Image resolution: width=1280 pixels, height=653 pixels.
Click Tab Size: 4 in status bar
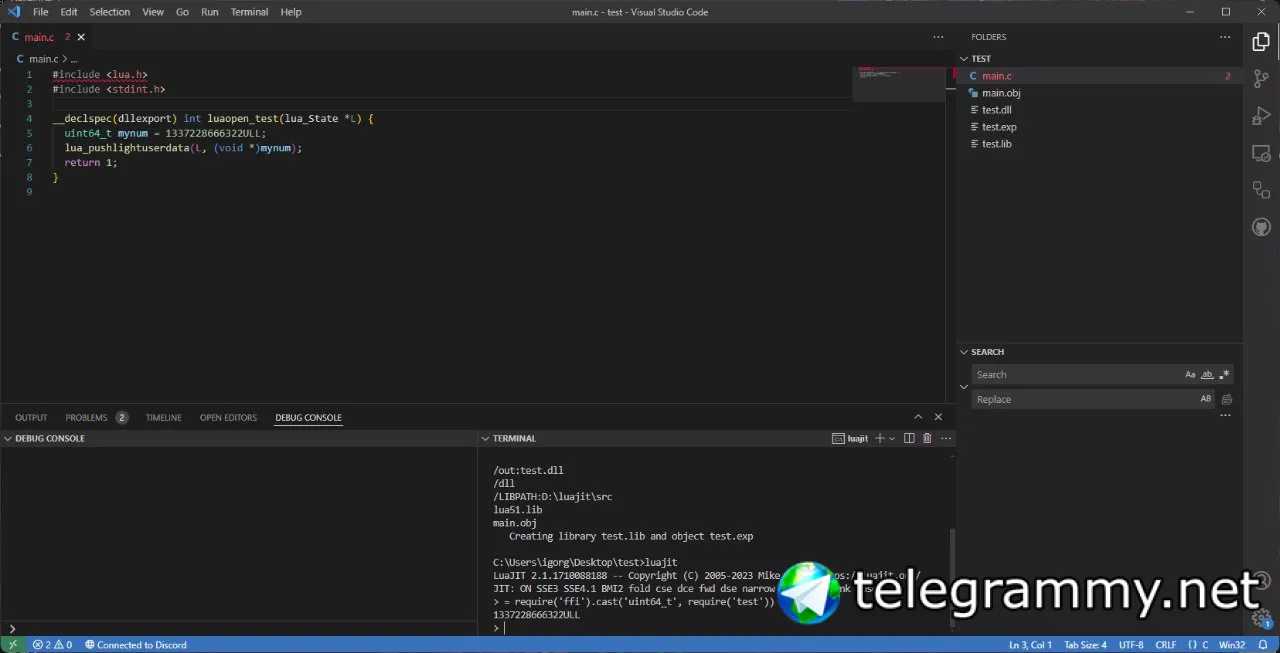pos(1085,645)
